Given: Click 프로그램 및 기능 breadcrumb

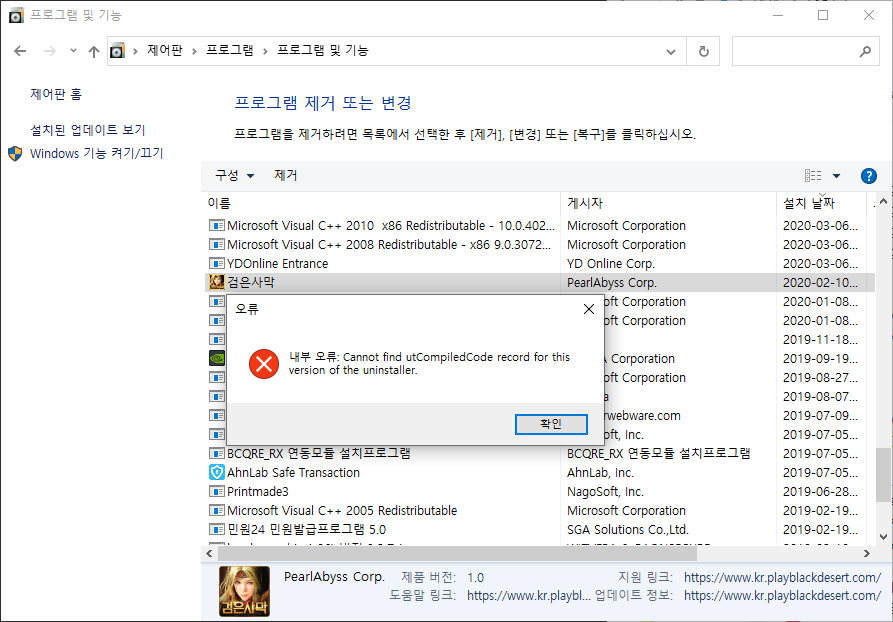Looking at the screenshot, I should coord(322,50).
